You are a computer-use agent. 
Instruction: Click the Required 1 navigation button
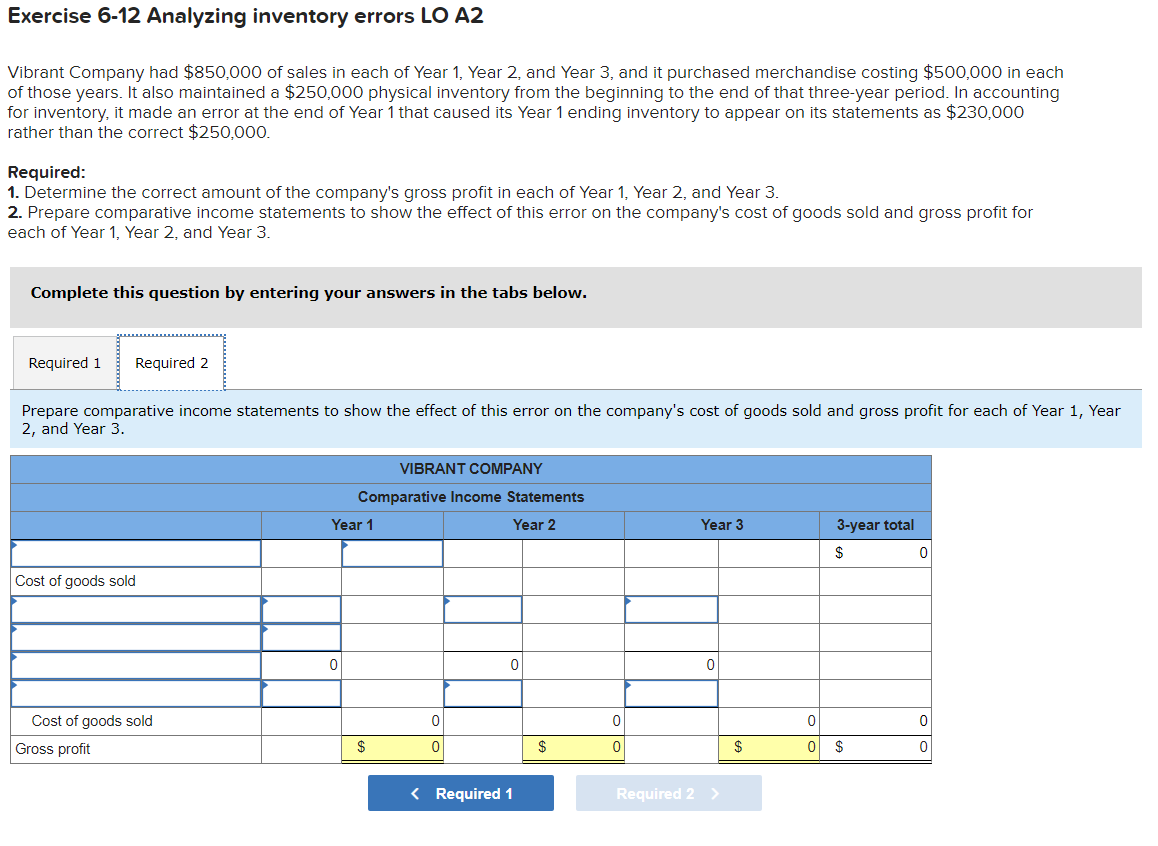pos(460,793)
